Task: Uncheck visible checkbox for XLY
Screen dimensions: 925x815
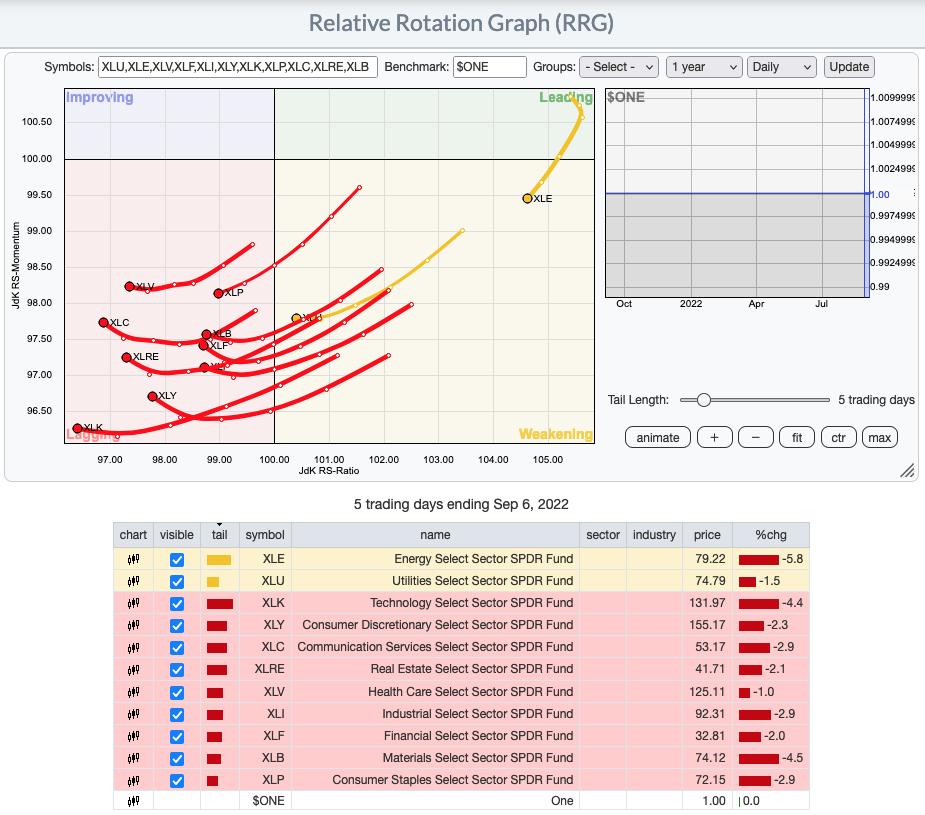Action: (x=176, y=626)
